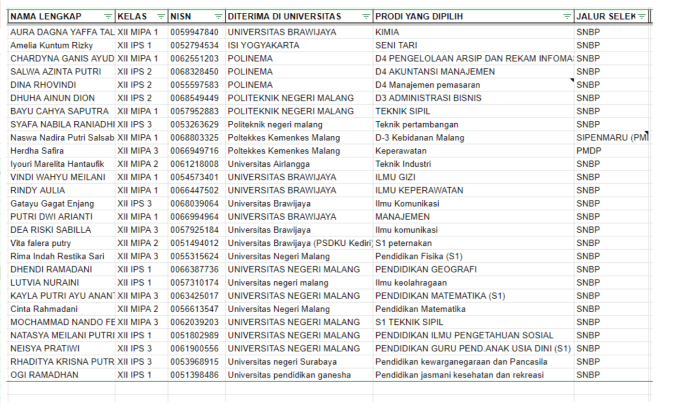Select the KIMIA program cell
Screen dimensions: 700x408
coord(388,33)
